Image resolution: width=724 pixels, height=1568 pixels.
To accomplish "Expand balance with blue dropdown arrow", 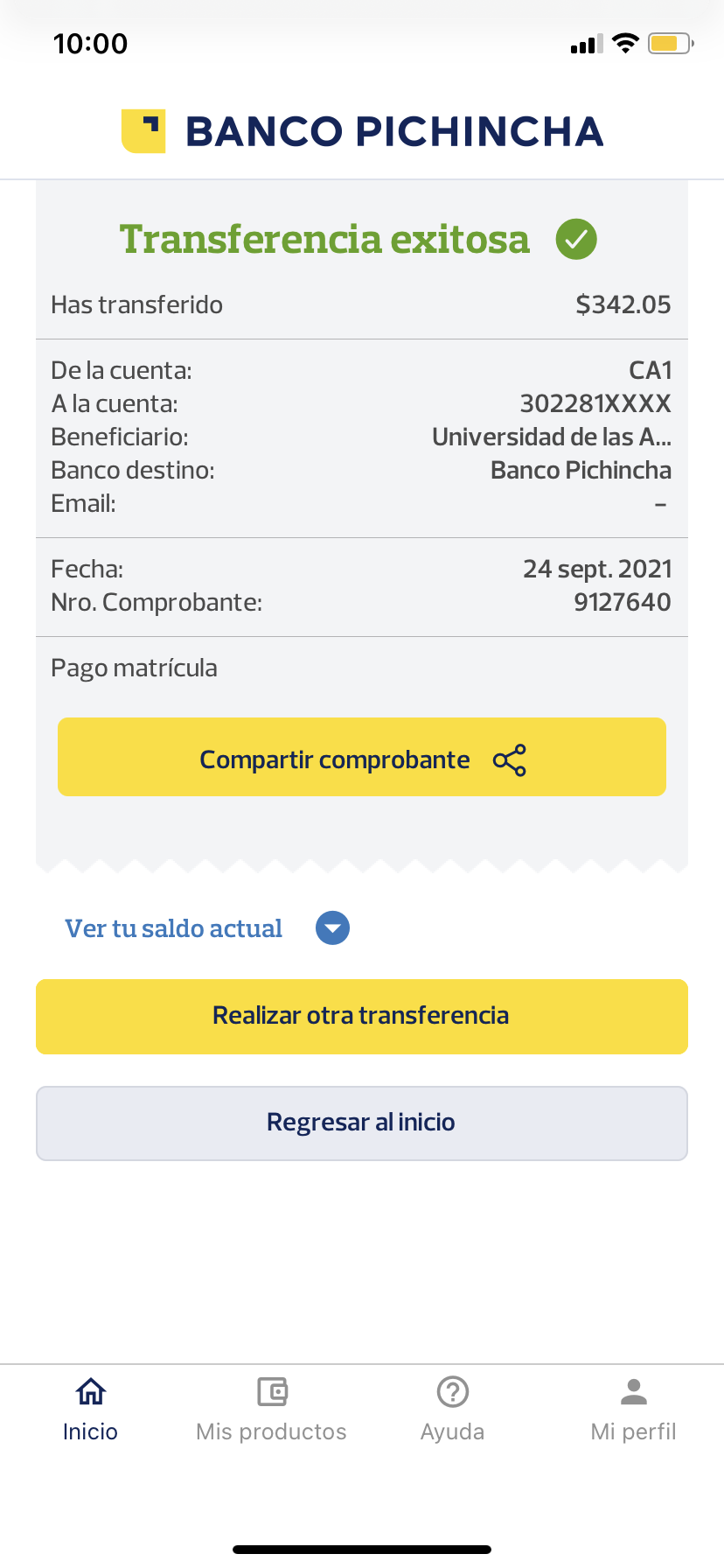I will pos(332,928).
